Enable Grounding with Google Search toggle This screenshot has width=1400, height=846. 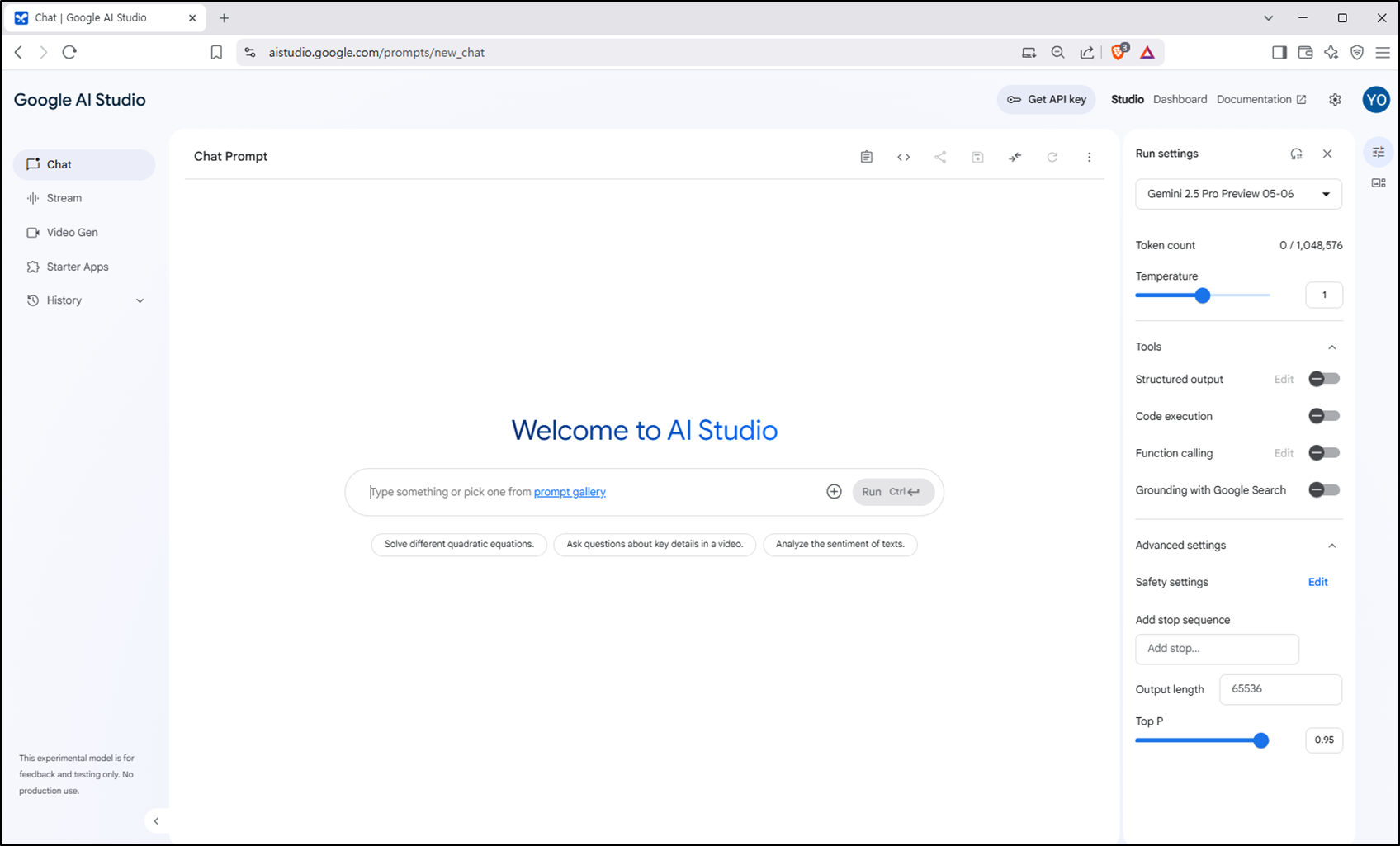pyautogui.click(x=1324, y=490)
